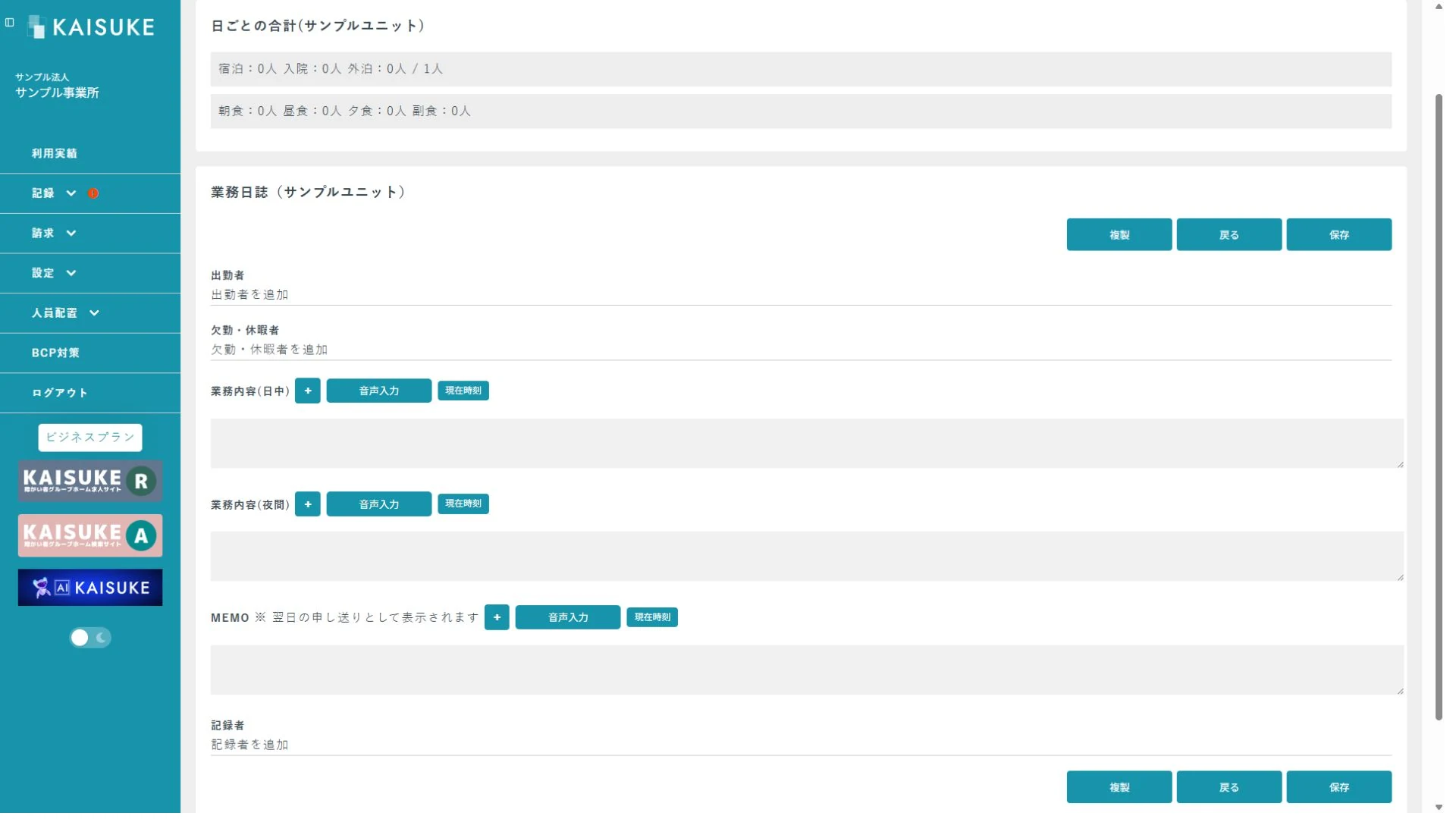Click the 業務内容(夜間) text area

[807, 557]
